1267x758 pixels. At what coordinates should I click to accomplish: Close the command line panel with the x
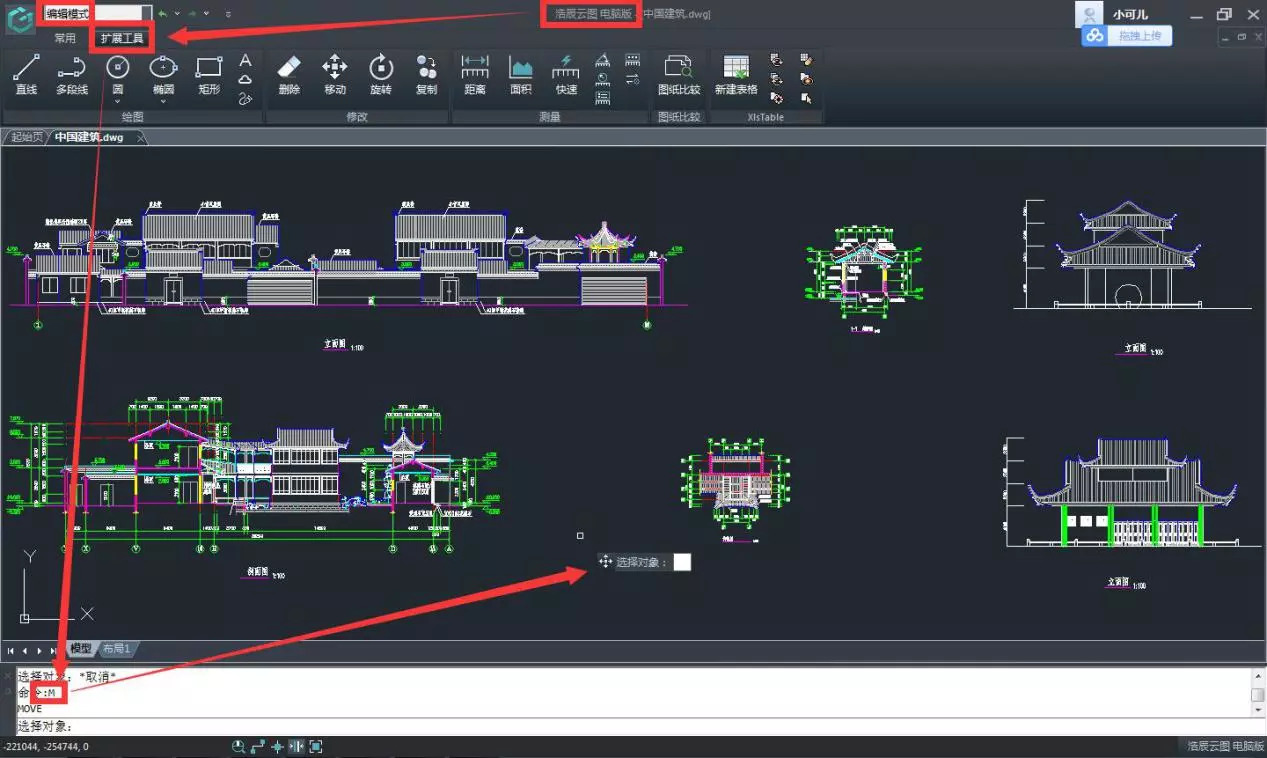coord(7,675)
